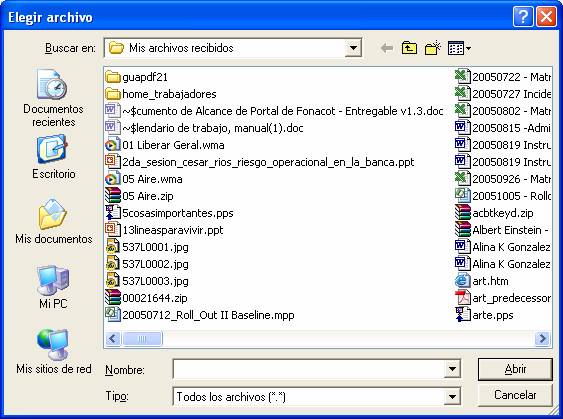563x419 pixels.
Task: Click the Back arrow in toolbar
Action: [x=386, y=48]
